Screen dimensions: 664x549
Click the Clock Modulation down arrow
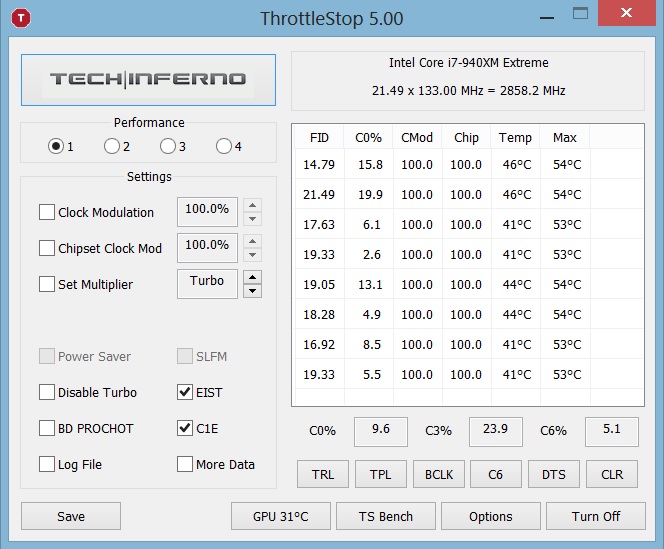tap(252, 219)
